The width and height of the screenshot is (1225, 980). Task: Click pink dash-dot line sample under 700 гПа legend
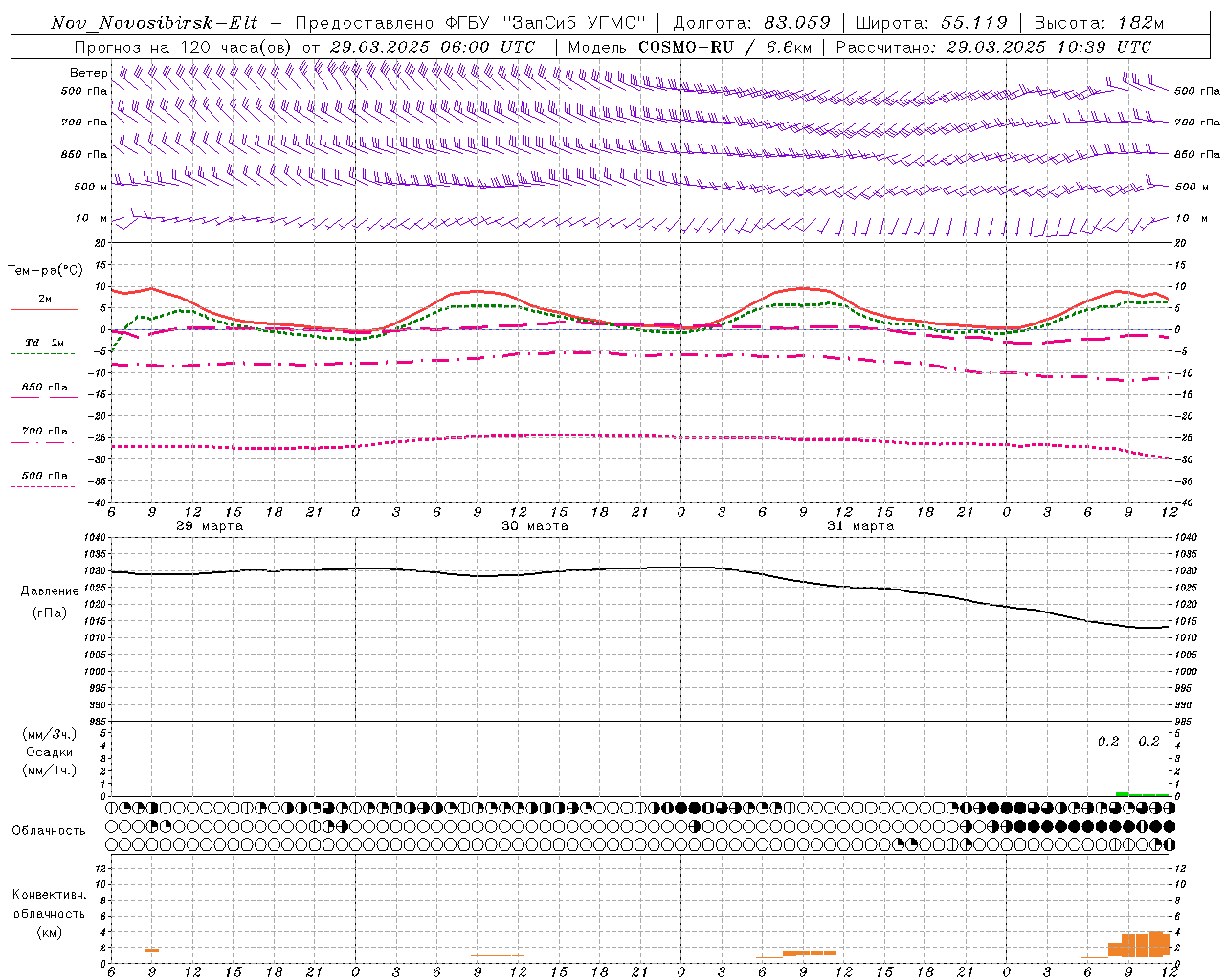tap(42, 442)
